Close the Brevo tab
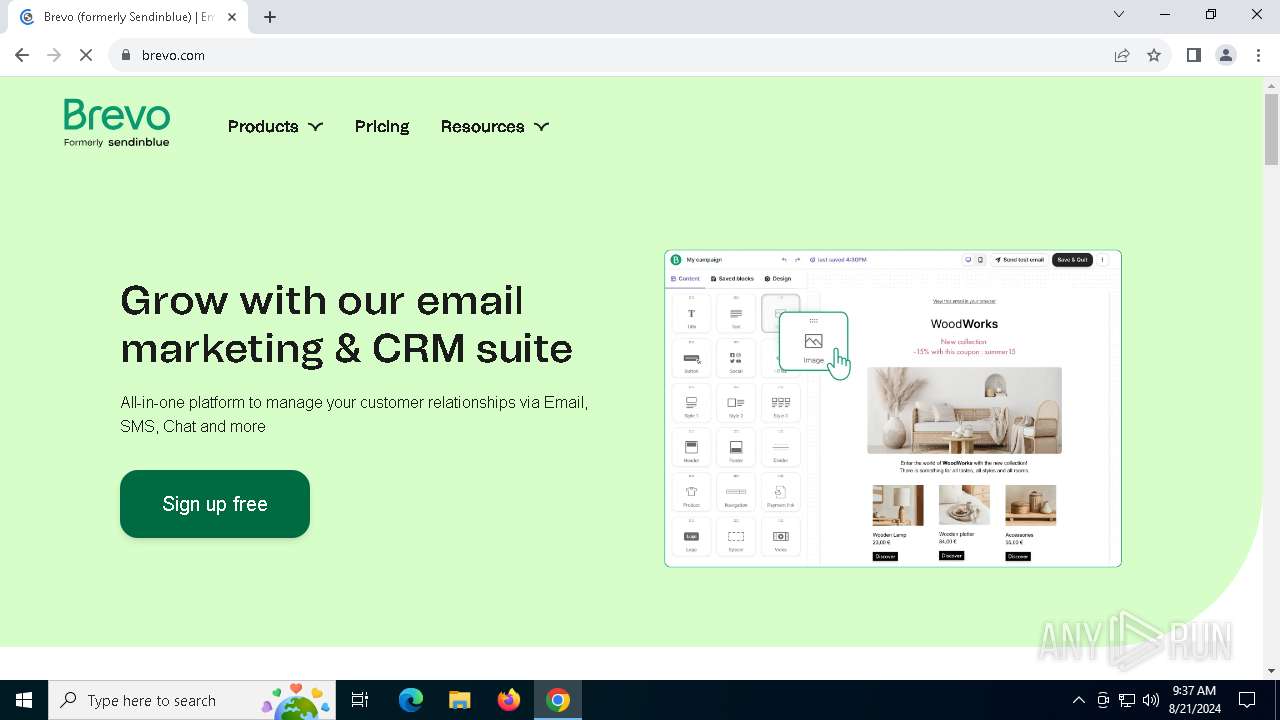This screenshot has width=1280, height=720. (232, 17)
